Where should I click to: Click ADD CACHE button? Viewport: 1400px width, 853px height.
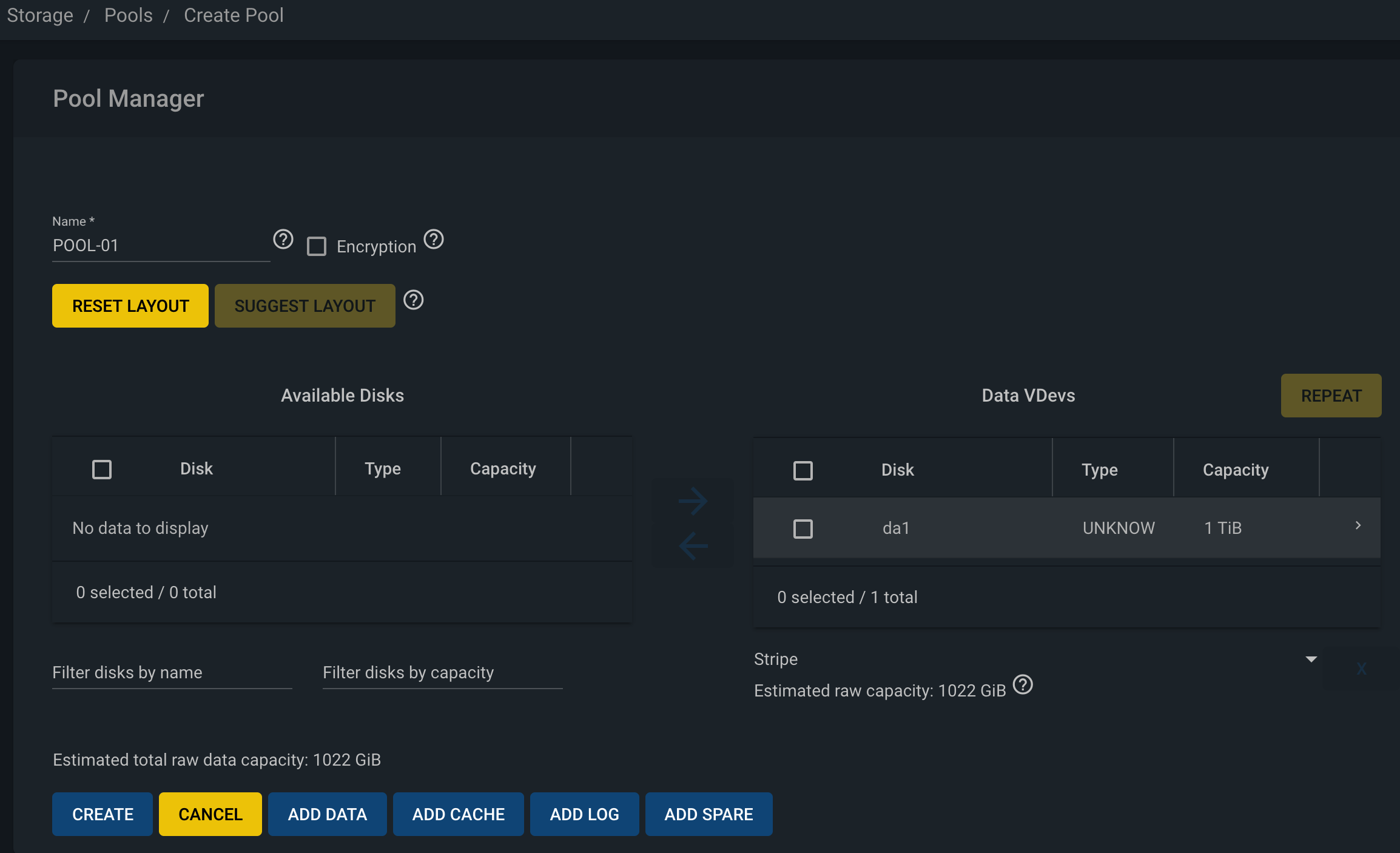(458, 814)
